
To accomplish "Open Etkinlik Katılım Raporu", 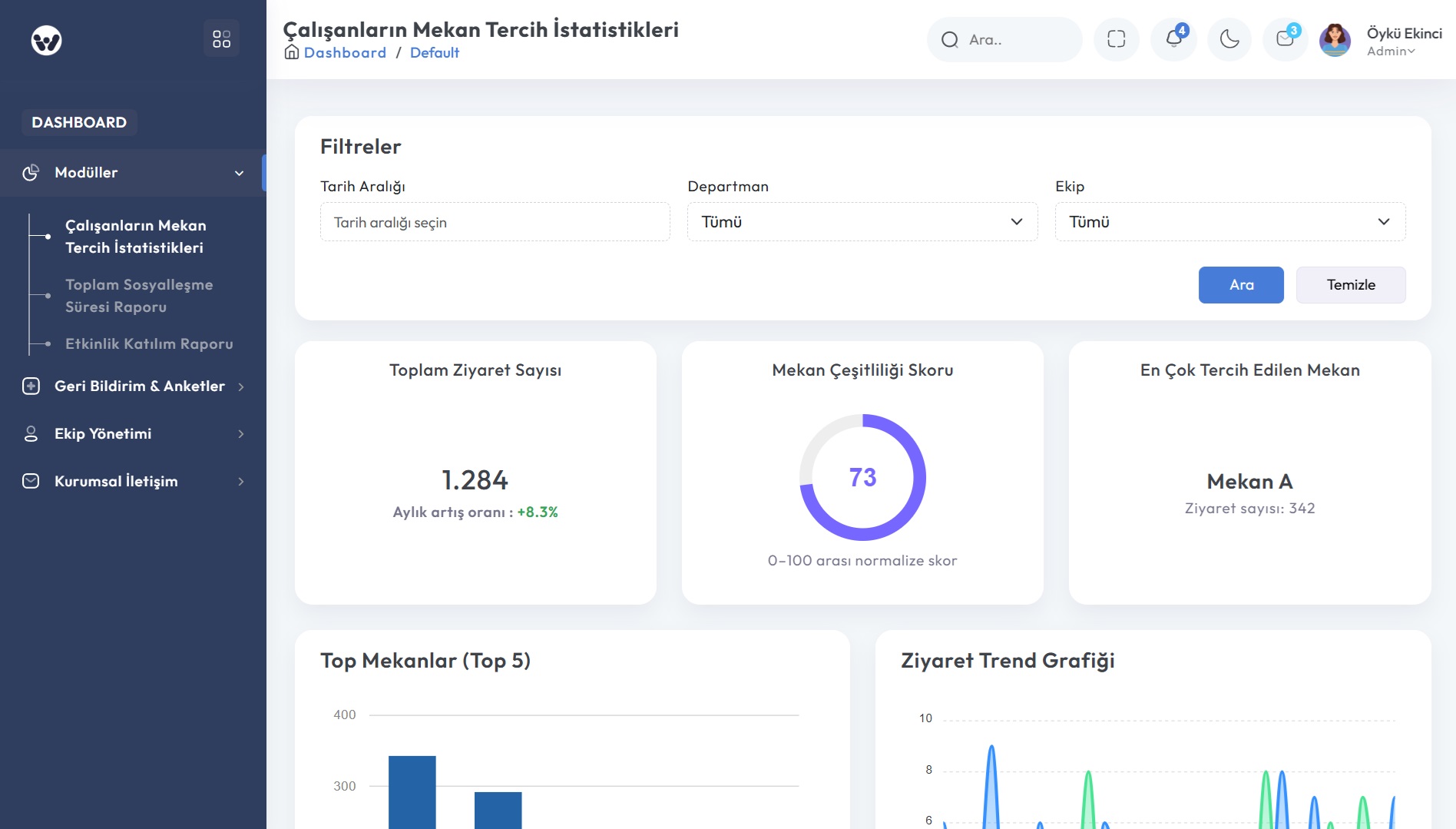I will 149,343.
